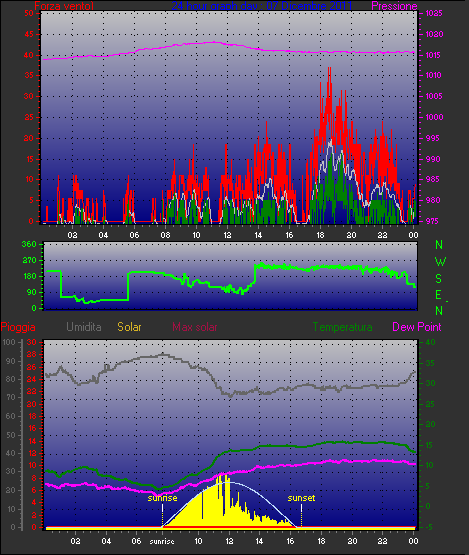
Task: Click the 'E' compass direction label
Action: pos(439,295)
